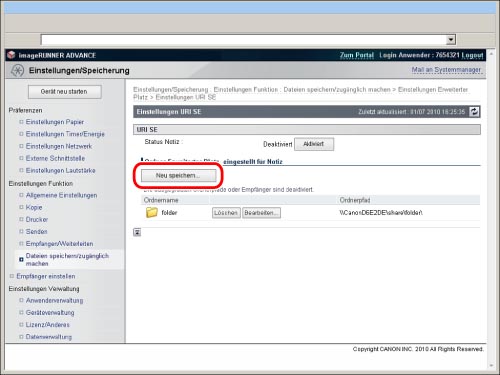Click the folder name text 'folder'
Viewport: 500px width, 375px height.
click(169, 213)
